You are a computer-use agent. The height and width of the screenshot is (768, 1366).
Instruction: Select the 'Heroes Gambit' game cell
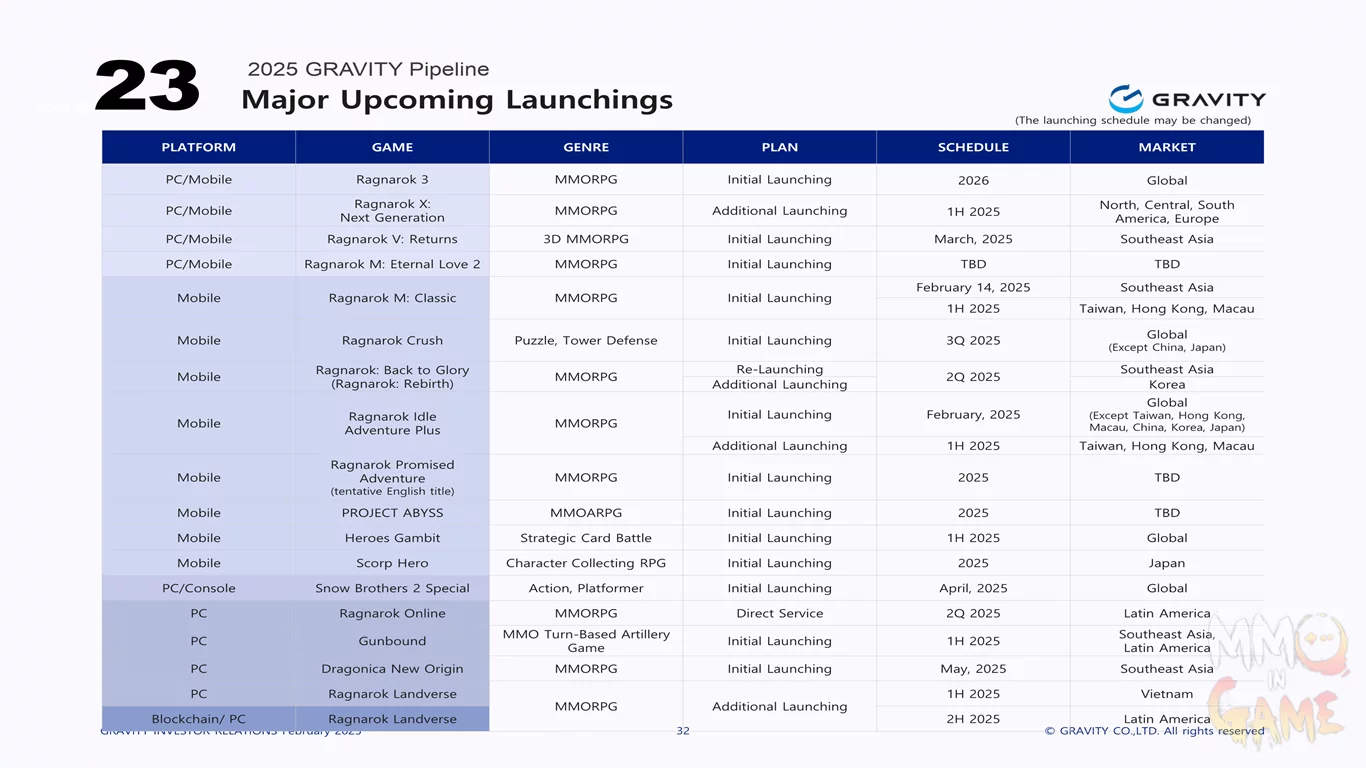pos(392,538)
